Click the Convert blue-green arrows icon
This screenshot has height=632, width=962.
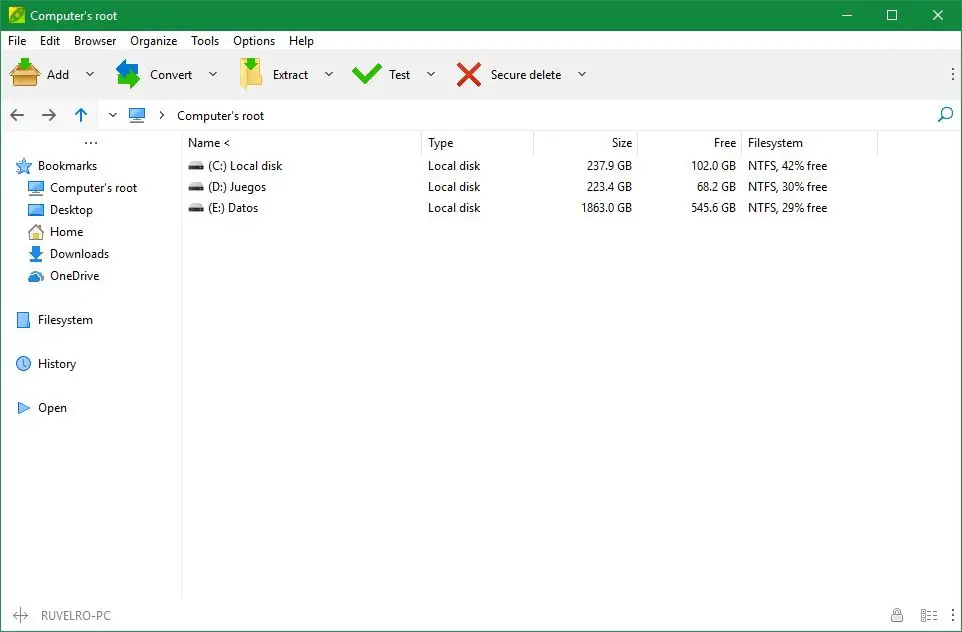click(128, 74)
